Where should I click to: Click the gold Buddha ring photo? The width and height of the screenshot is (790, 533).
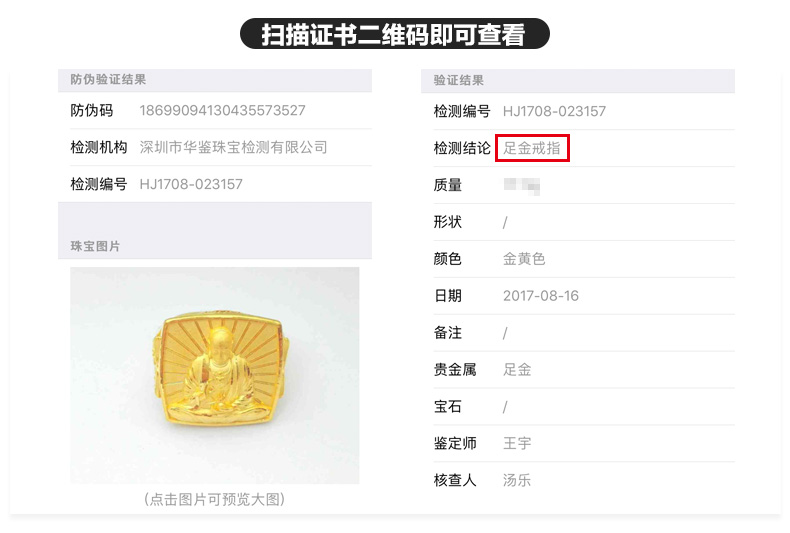(215, 375)
